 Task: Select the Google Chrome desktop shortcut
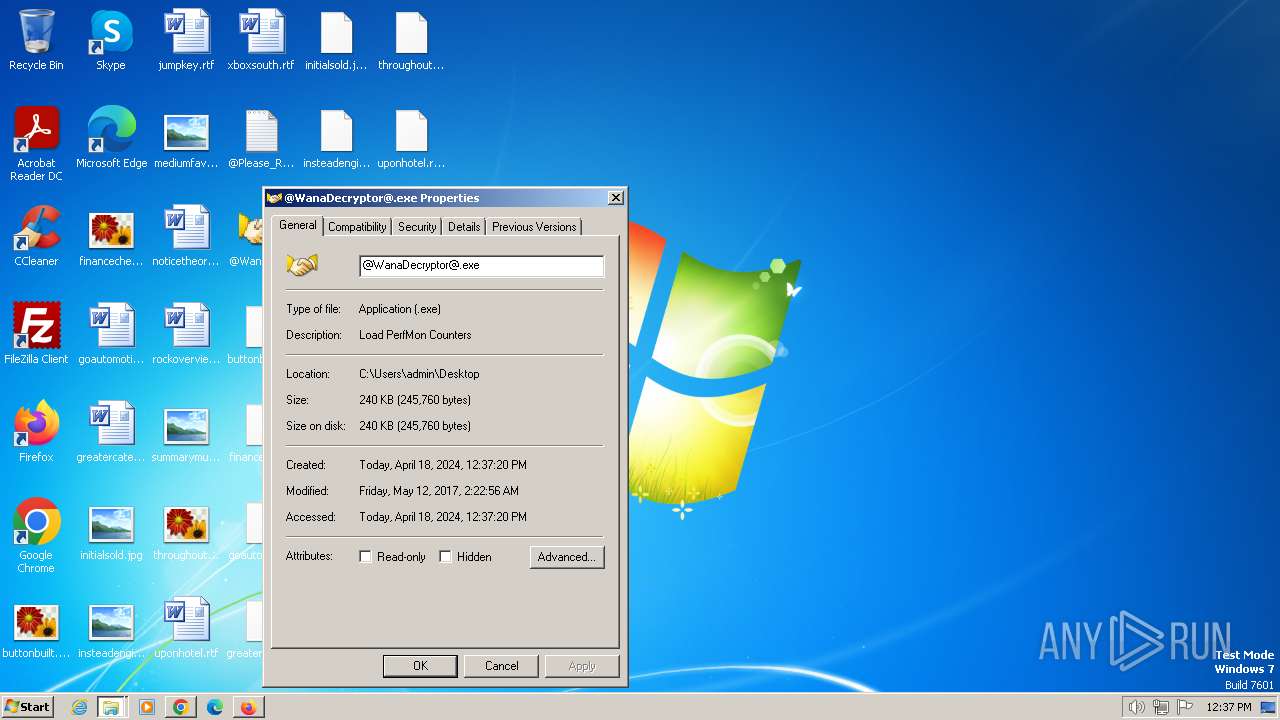[36, 537]
